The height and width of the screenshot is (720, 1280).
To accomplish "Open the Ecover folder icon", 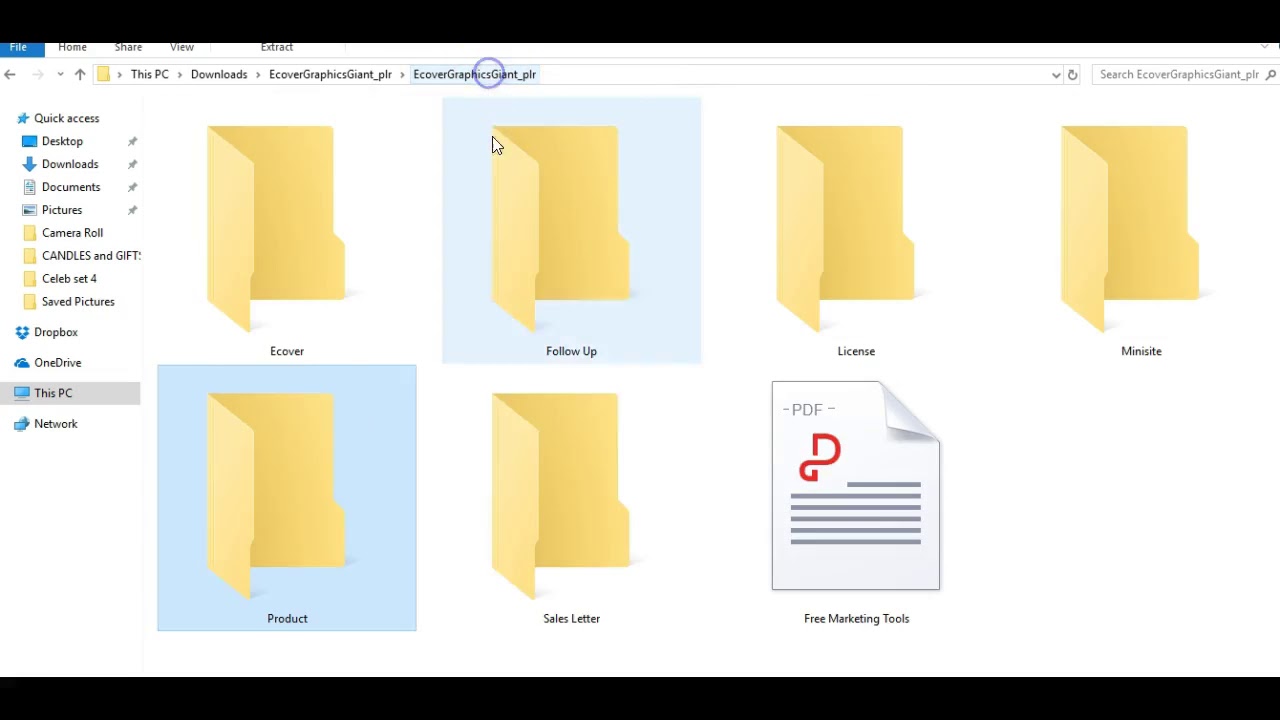I will pos(277,229).
